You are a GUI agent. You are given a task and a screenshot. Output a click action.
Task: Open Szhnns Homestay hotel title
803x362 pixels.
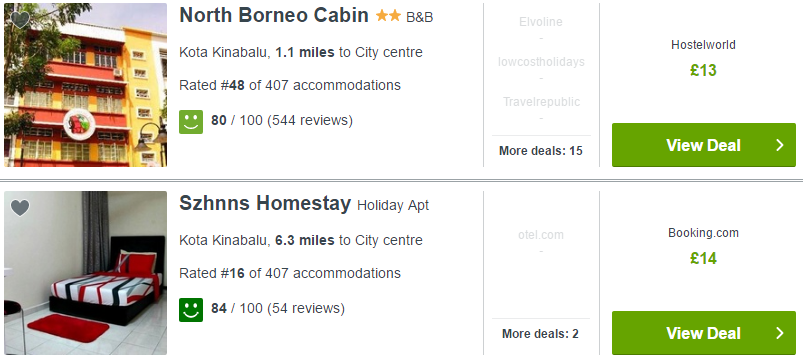click(265, 203)
